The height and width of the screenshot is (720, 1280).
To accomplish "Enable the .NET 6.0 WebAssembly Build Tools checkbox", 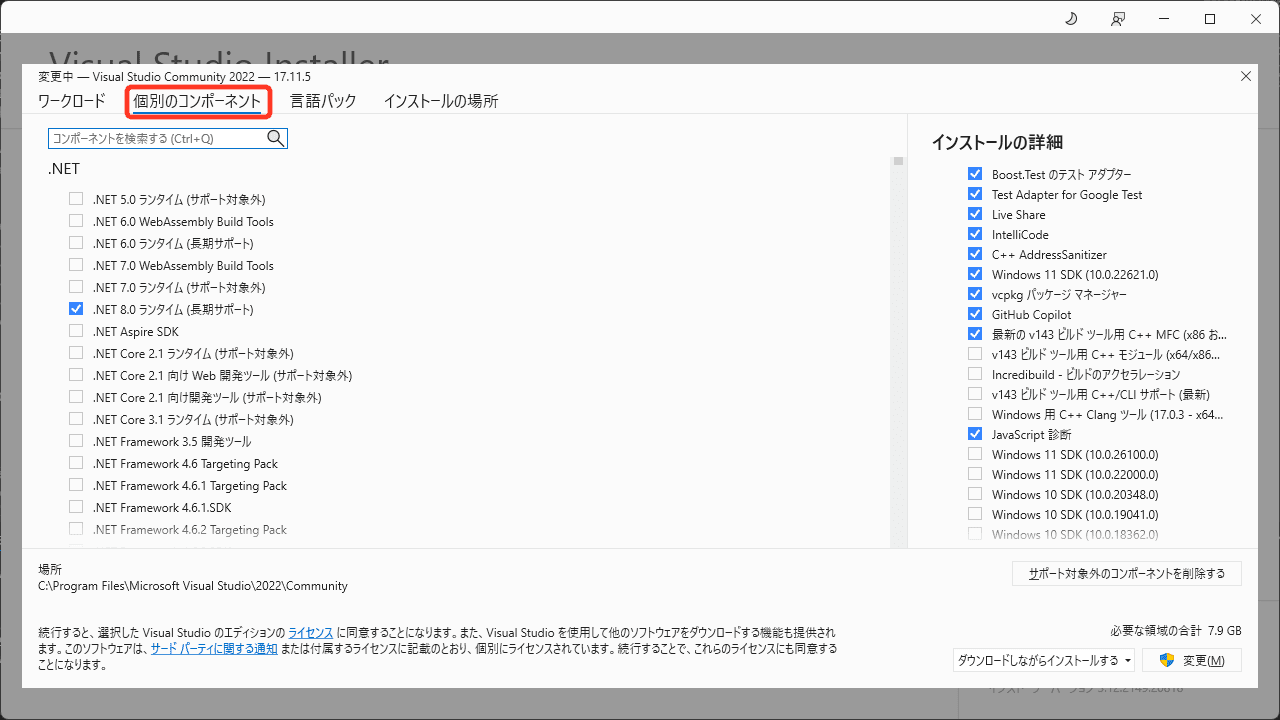I will click(x=76, y=221).
